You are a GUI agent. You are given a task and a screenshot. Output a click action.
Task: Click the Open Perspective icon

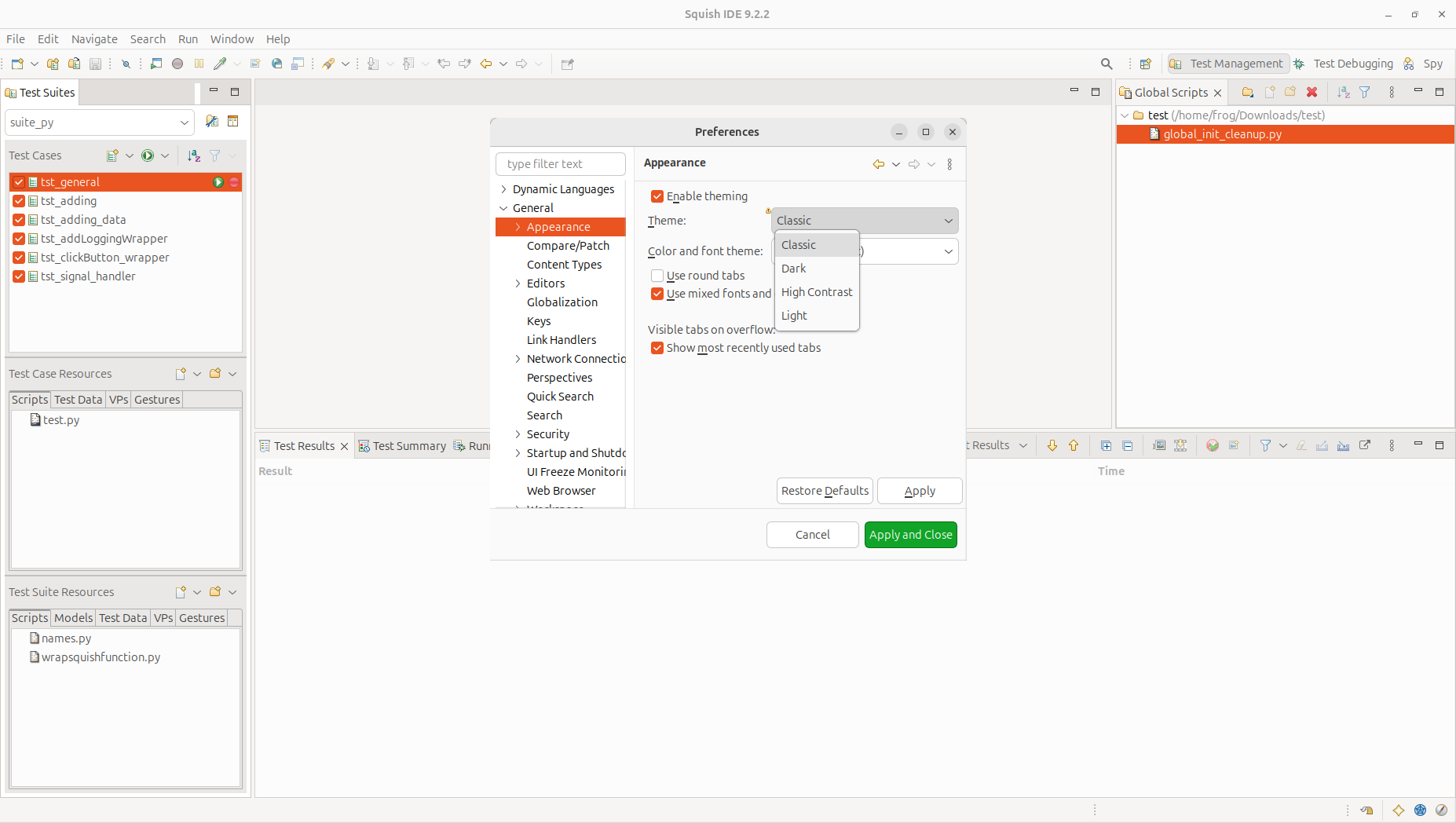click(x=1146, y=64)
